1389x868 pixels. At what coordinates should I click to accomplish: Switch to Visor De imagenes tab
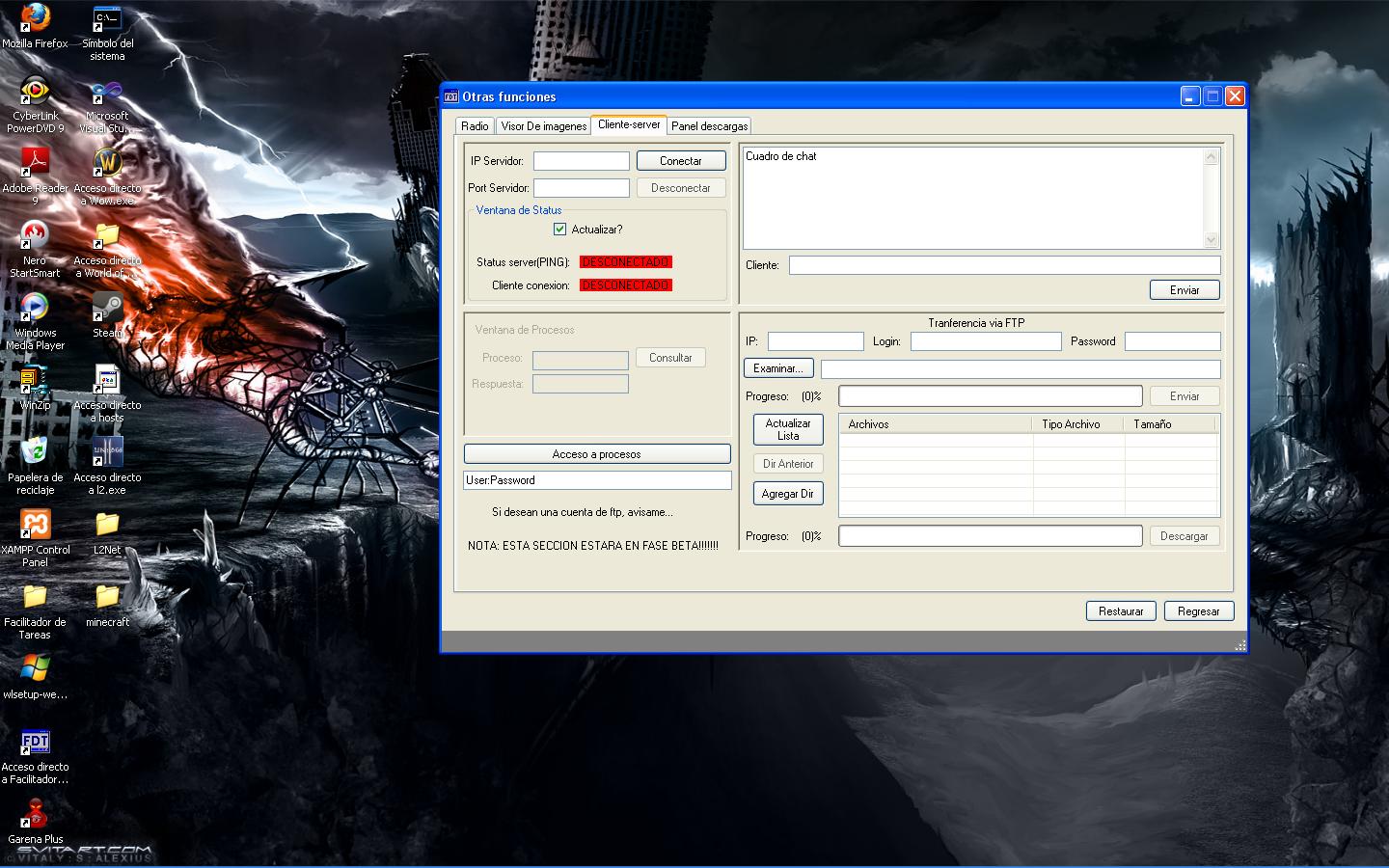pos(543,126)
